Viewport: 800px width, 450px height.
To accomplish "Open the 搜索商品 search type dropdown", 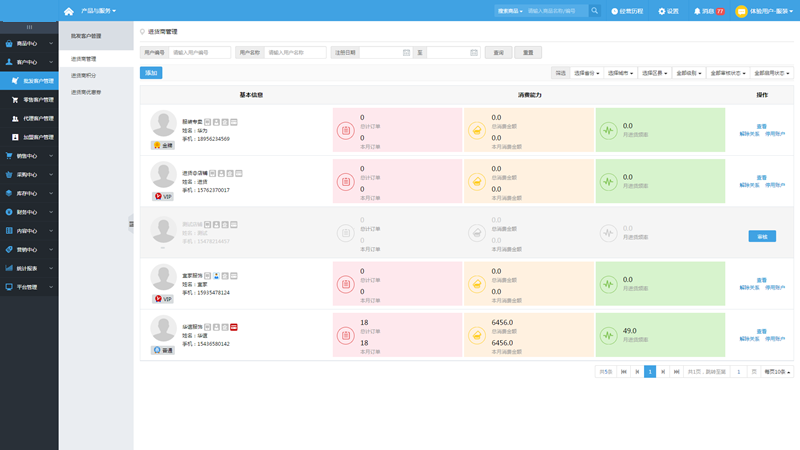I will tap(510, 11).
